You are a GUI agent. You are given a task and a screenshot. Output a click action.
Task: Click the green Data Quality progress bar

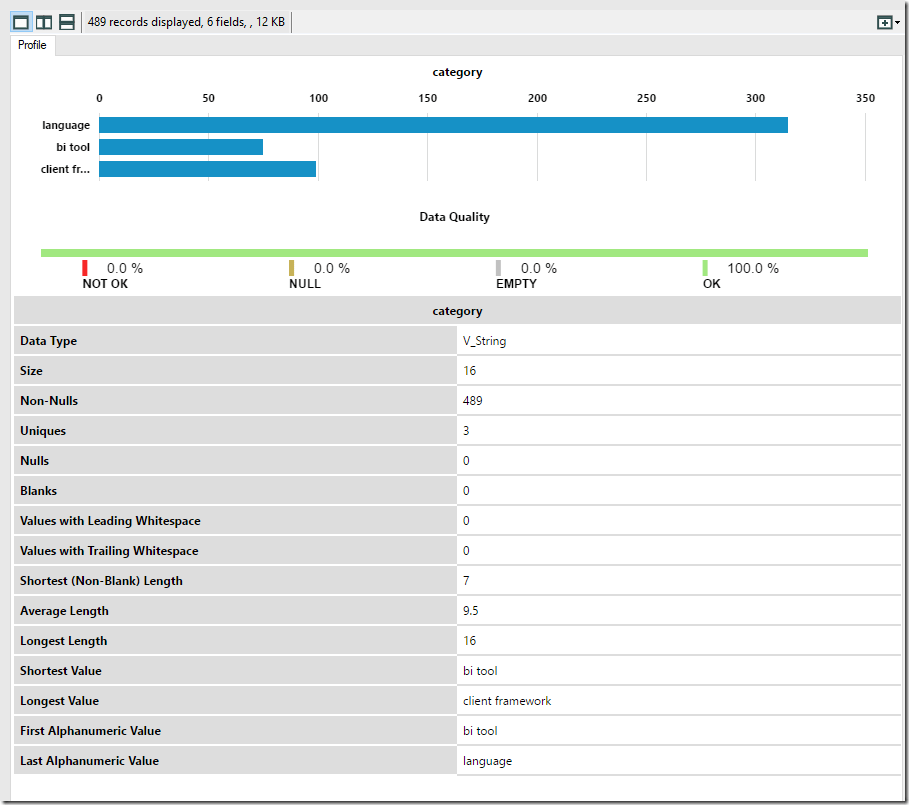click(x=454, y=253)
